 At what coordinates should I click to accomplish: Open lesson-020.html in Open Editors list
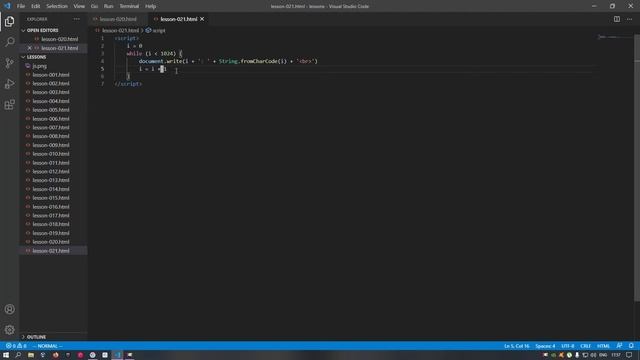tap(60, 39)
